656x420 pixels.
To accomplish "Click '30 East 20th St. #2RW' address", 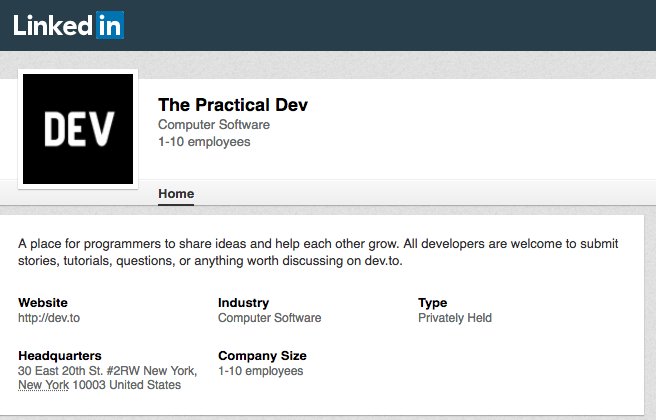I will (x=79, y=371).
